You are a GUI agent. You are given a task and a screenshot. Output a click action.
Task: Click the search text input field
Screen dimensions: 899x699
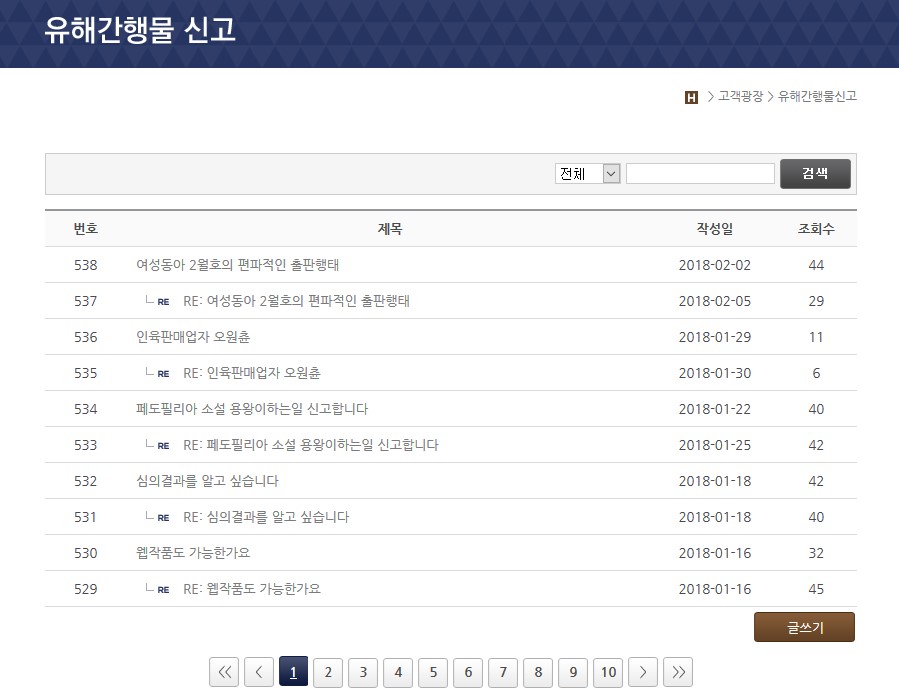(700, 174)
